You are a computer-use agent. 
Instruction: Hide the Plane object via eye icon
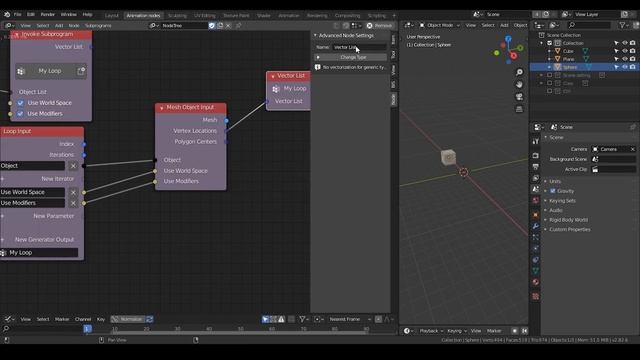624,59
